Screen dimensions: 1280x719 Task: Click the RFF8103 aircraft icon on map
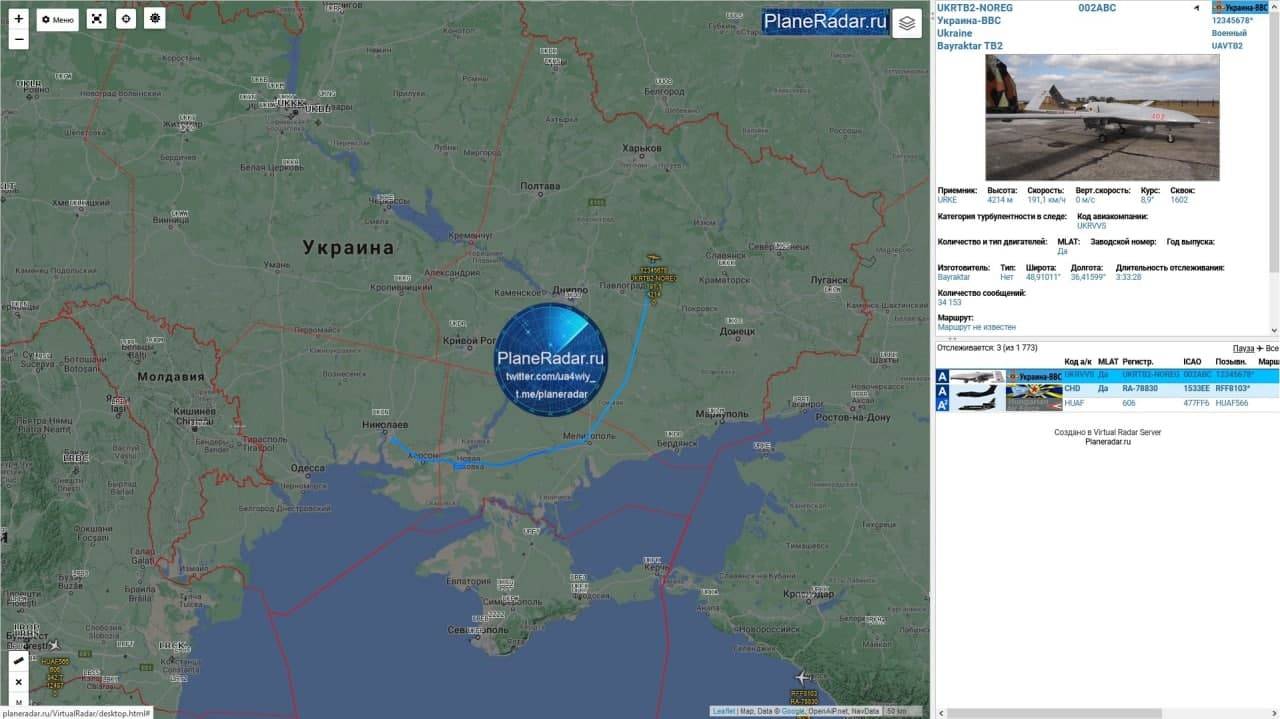[803, 679]
